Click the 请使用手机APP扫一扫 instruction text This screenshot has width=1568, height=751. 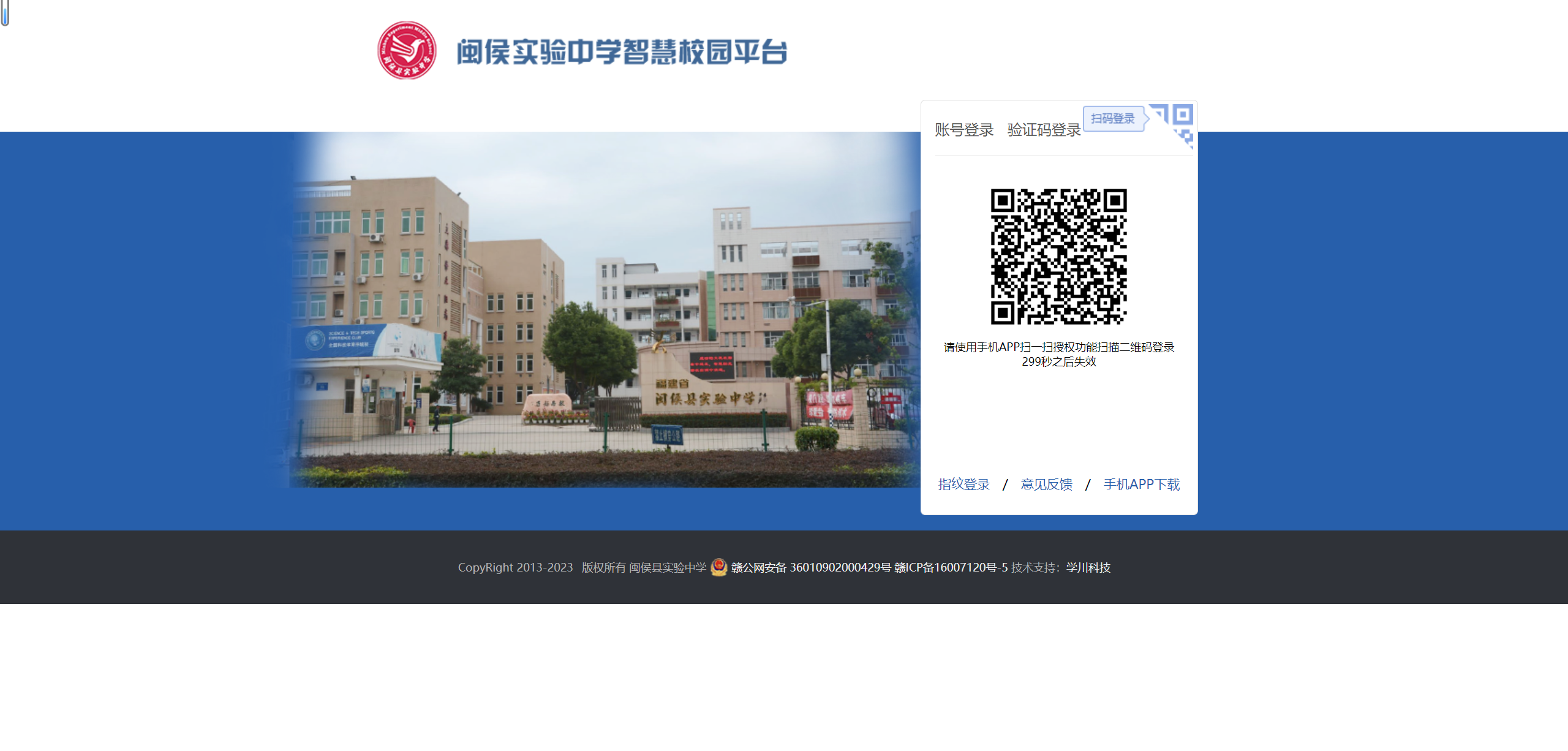coord(1059,347)
